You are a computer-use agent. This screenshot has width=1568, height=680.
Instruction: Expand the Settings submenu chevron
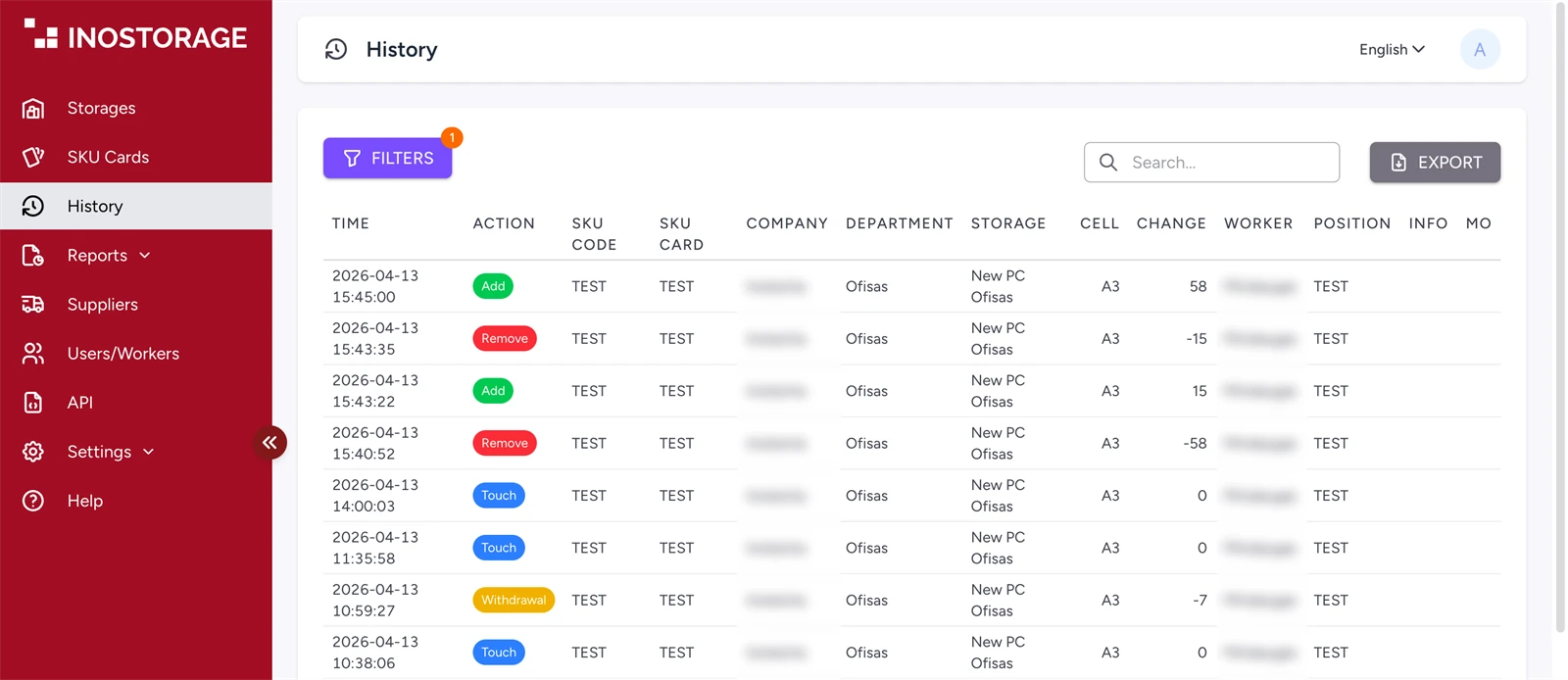[x=149, y=452]
